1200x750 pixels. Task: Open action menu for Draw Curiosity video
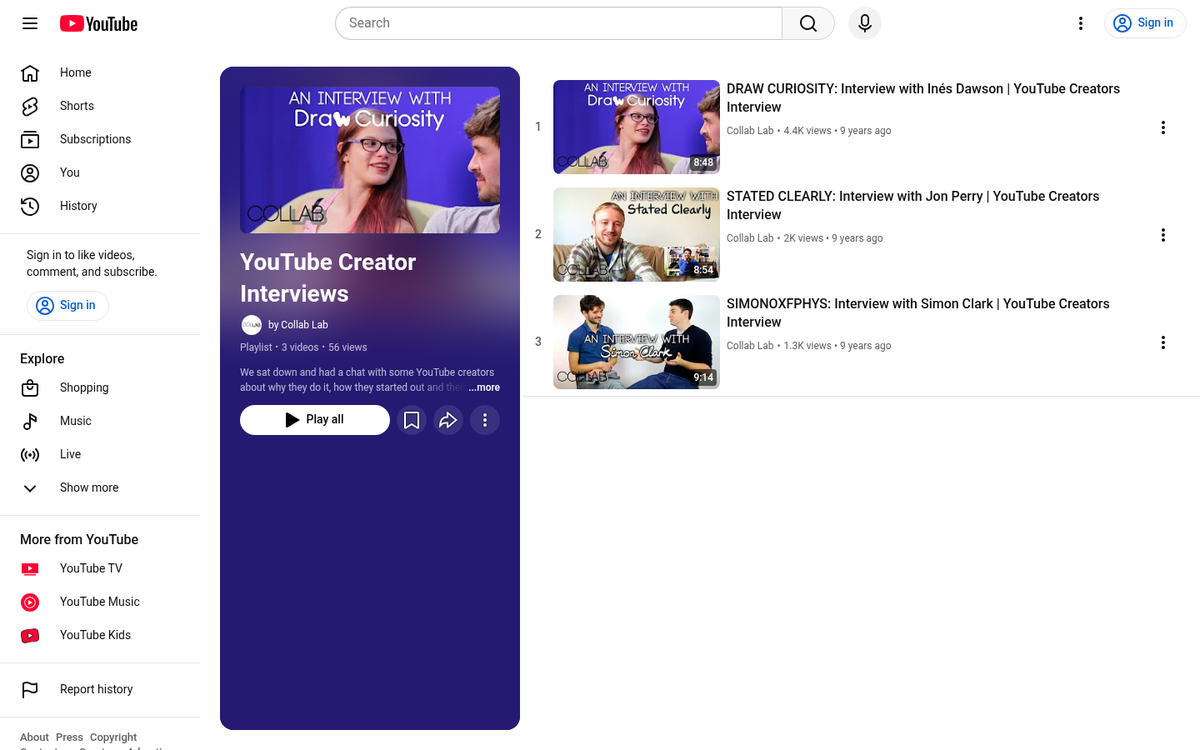pos(1163,127)
